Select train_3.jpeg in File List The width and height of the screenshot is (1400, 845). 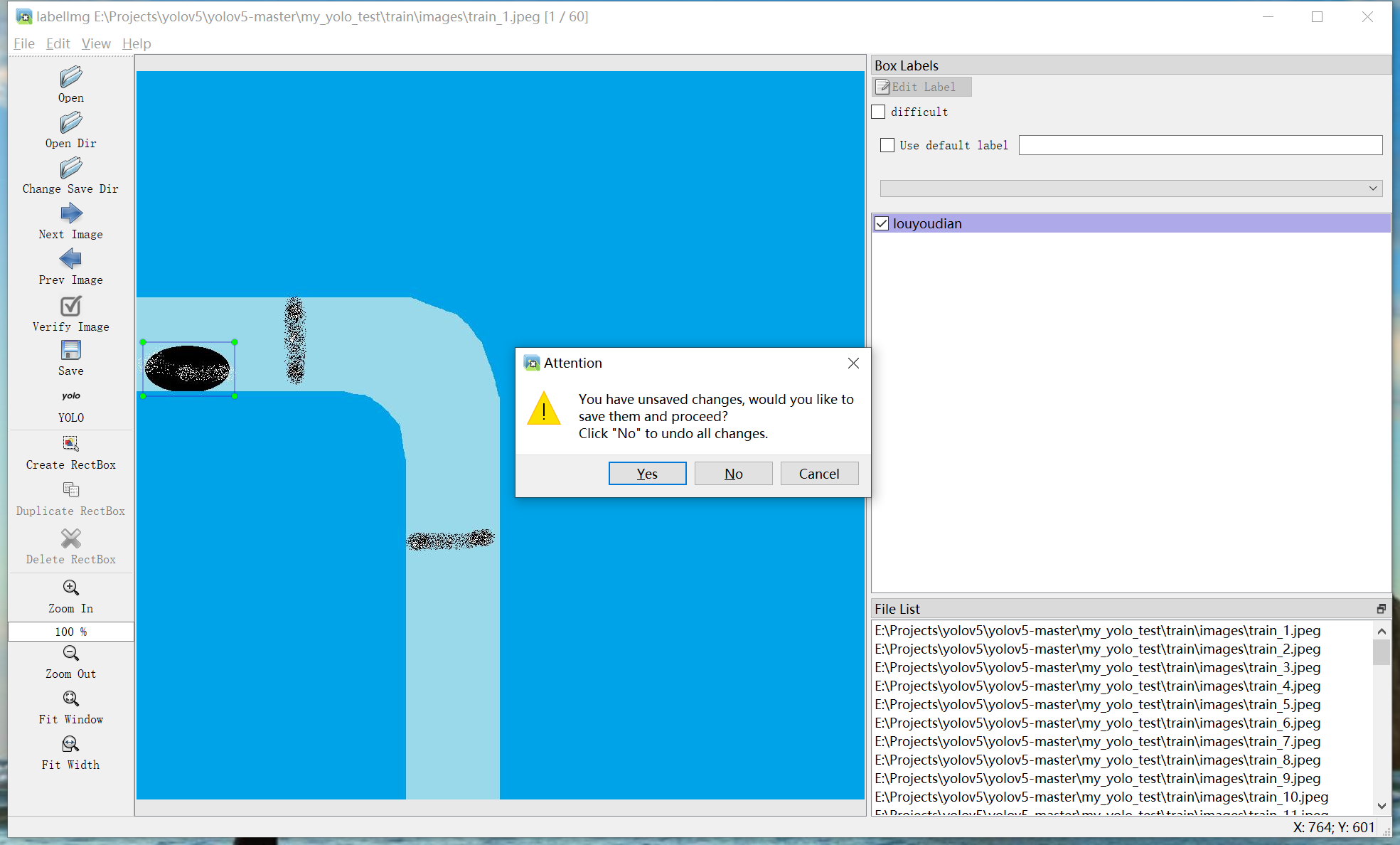click(1097, 667)
